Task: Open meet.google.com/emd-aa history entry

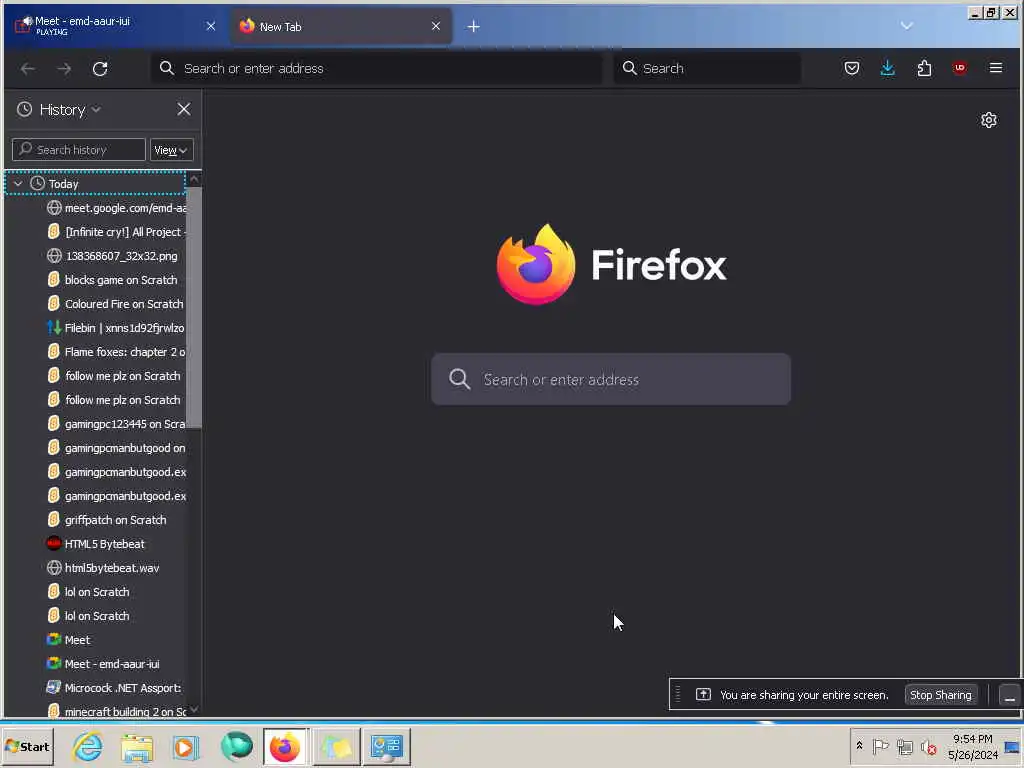Action: [116, 208]
